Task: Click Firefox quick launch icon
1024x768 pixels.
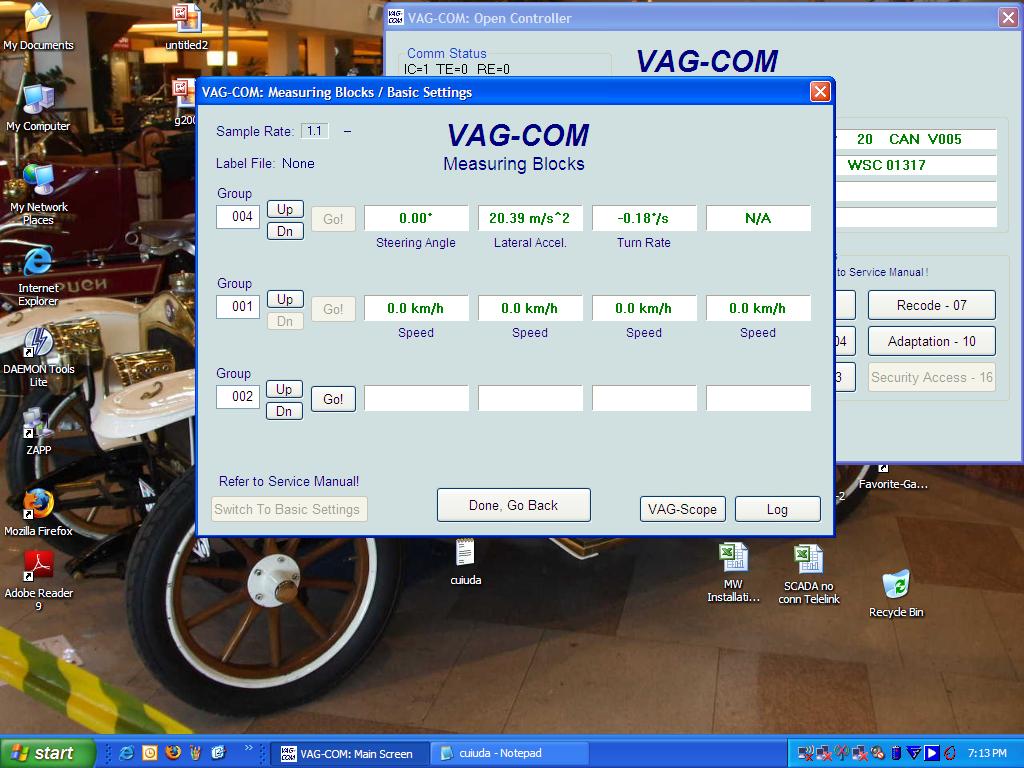Action: 173,753
